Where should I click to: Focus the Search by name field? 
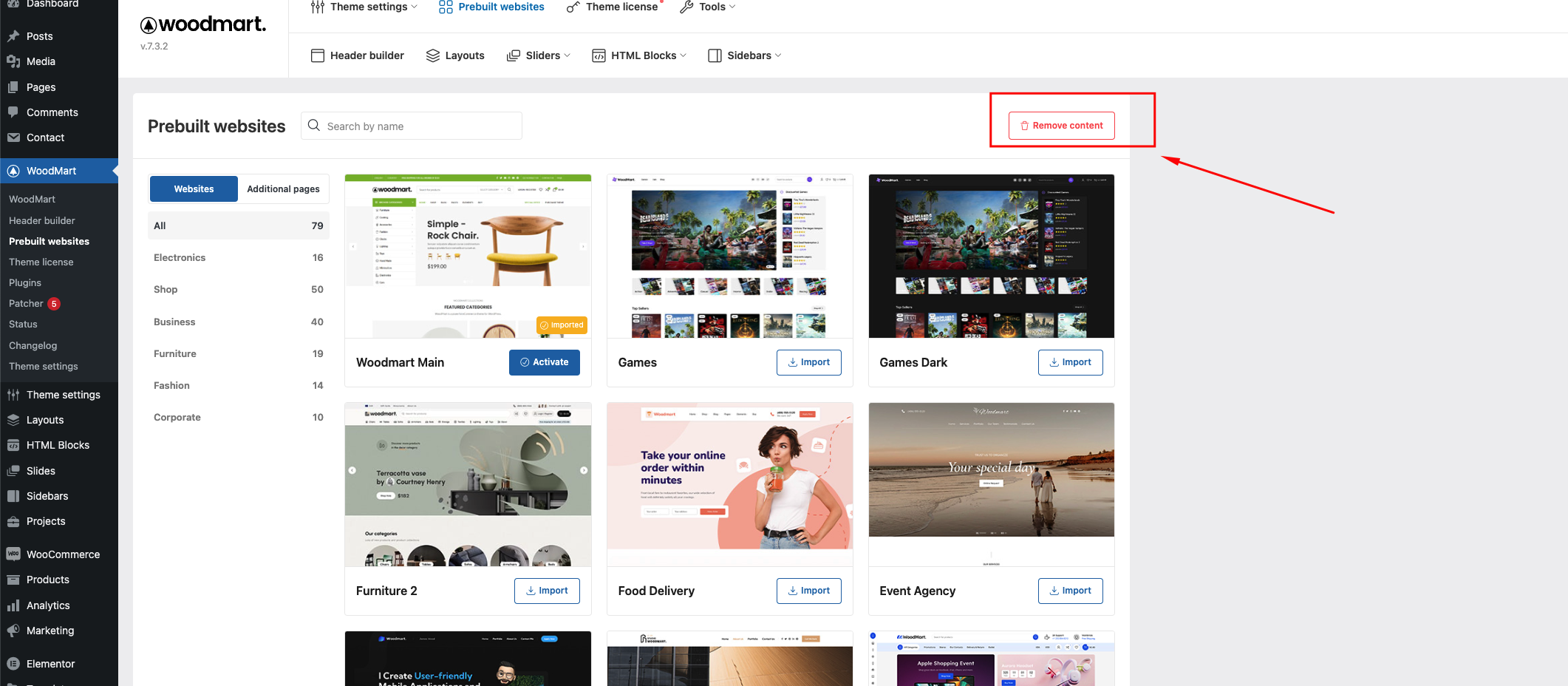click(x=411, y=126)
